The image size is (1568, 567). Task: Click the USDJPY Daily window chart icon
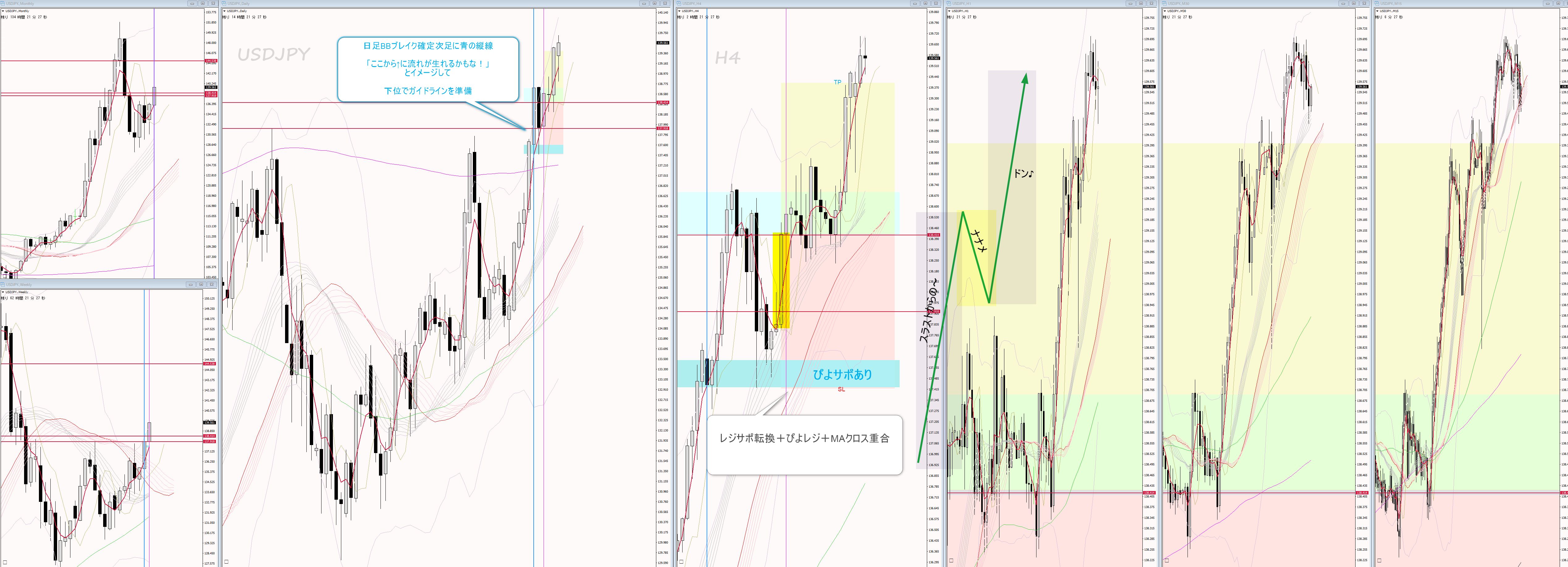pyautogui.click(x=225, y=4)
